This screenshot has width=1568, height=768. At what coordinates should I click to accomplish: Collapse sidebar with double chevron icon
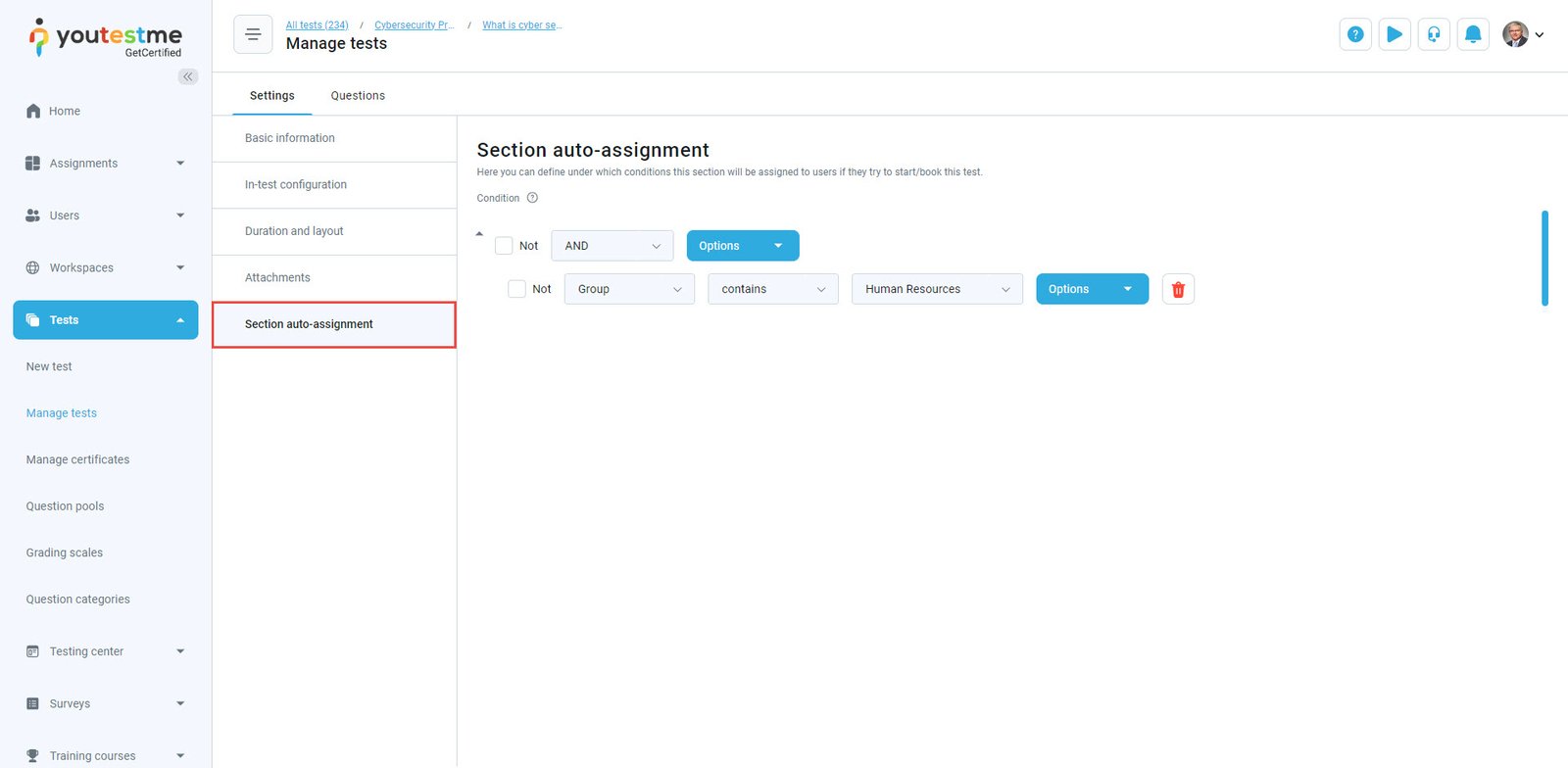pyautogui.click(x=187, y=76)
